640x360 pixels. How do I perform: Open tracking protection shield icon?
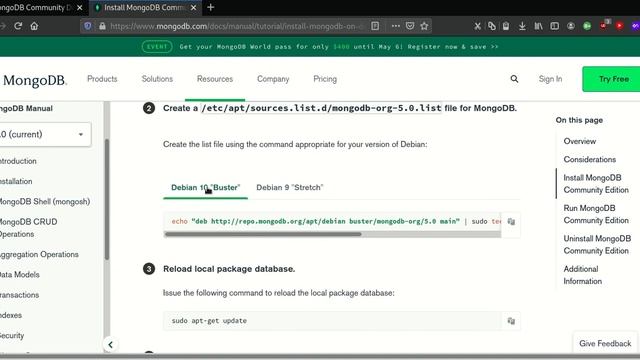[88, 26]
